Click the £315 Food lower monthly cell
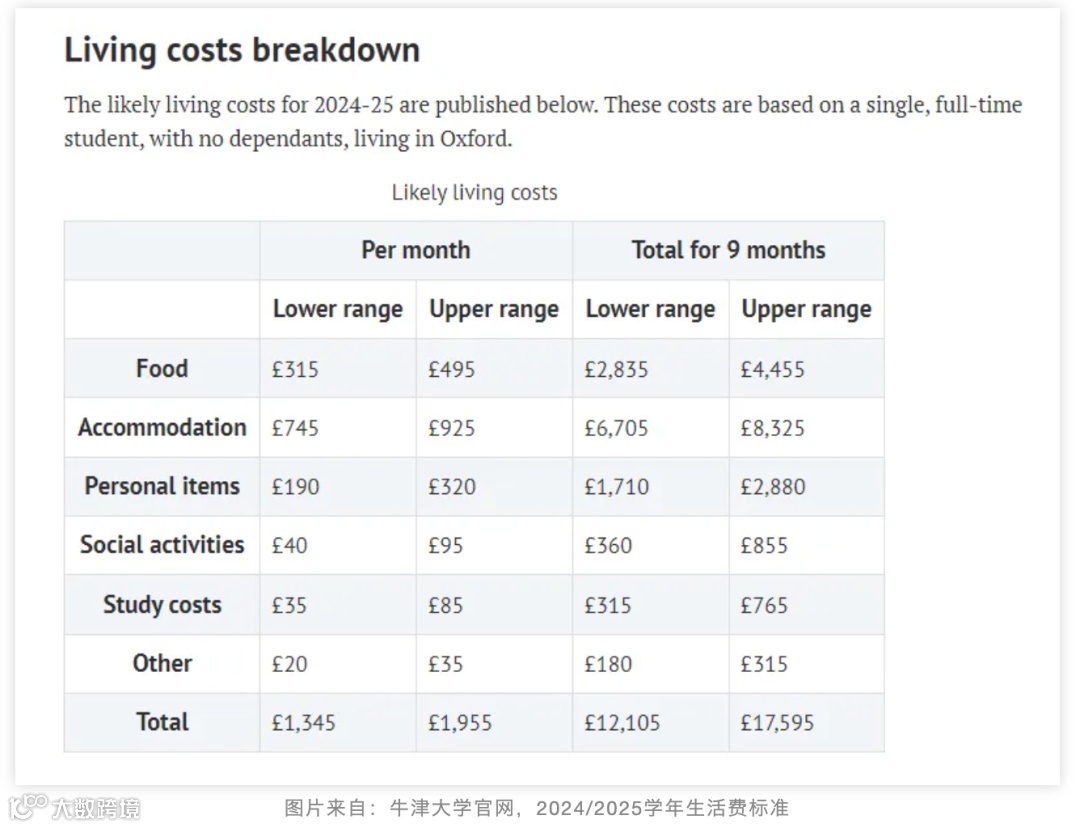Viewport: 1080px width, 828px height. click(x=296, y=369)
